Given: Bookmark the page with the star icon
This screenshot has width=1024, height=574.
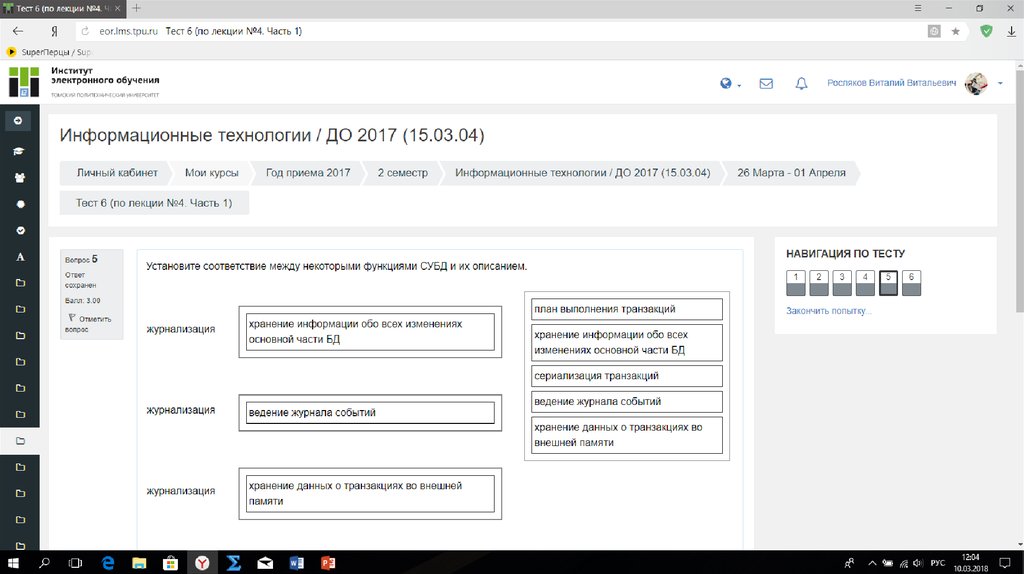Looking at the screenshot, I should (955, 31).
